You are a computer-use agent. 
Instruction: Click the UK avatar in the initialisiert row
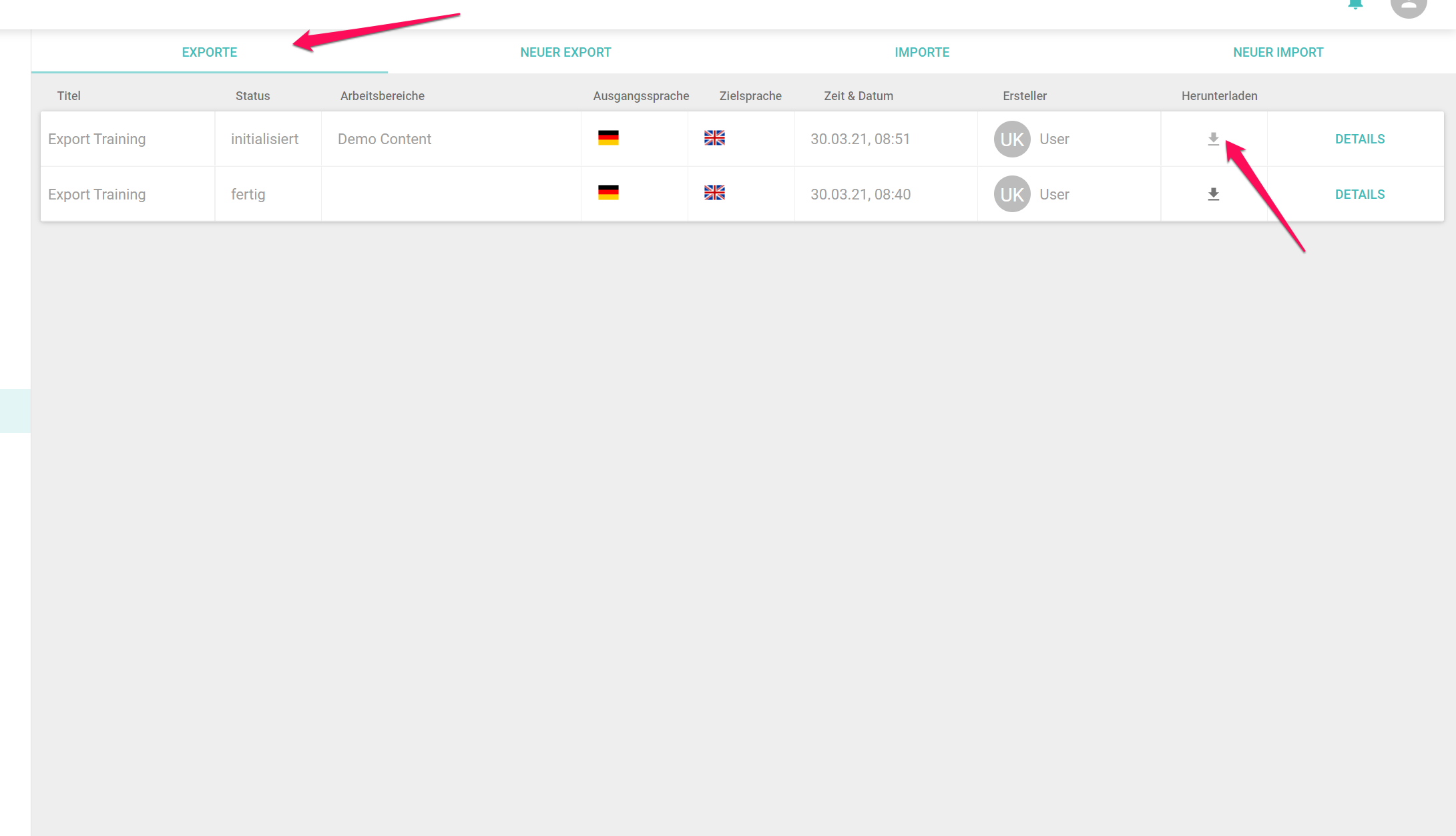pos(1012,139)
